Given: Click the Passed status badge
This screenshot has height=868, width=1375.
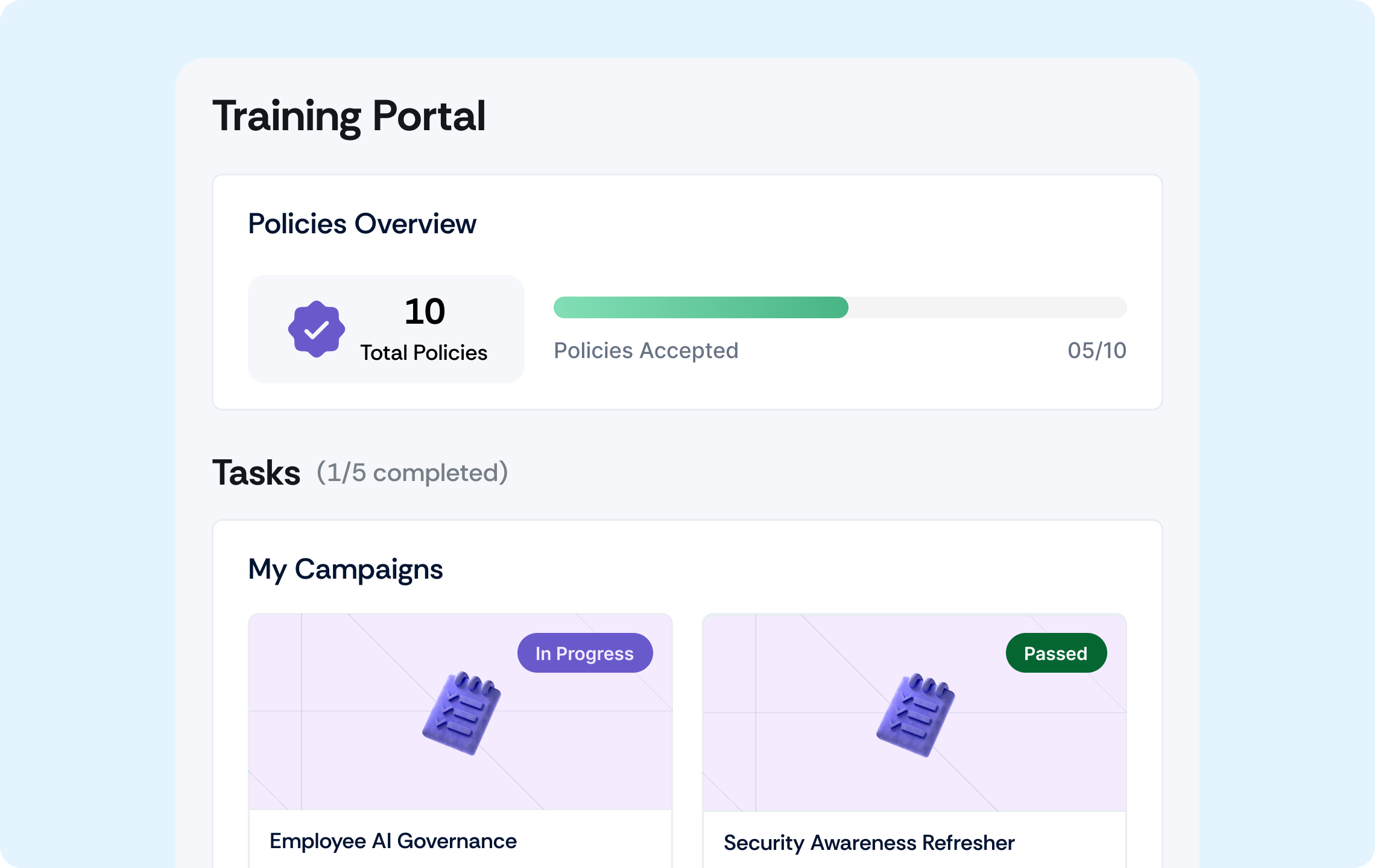Looking at the screenshot, I should (x=1055, y=653).
